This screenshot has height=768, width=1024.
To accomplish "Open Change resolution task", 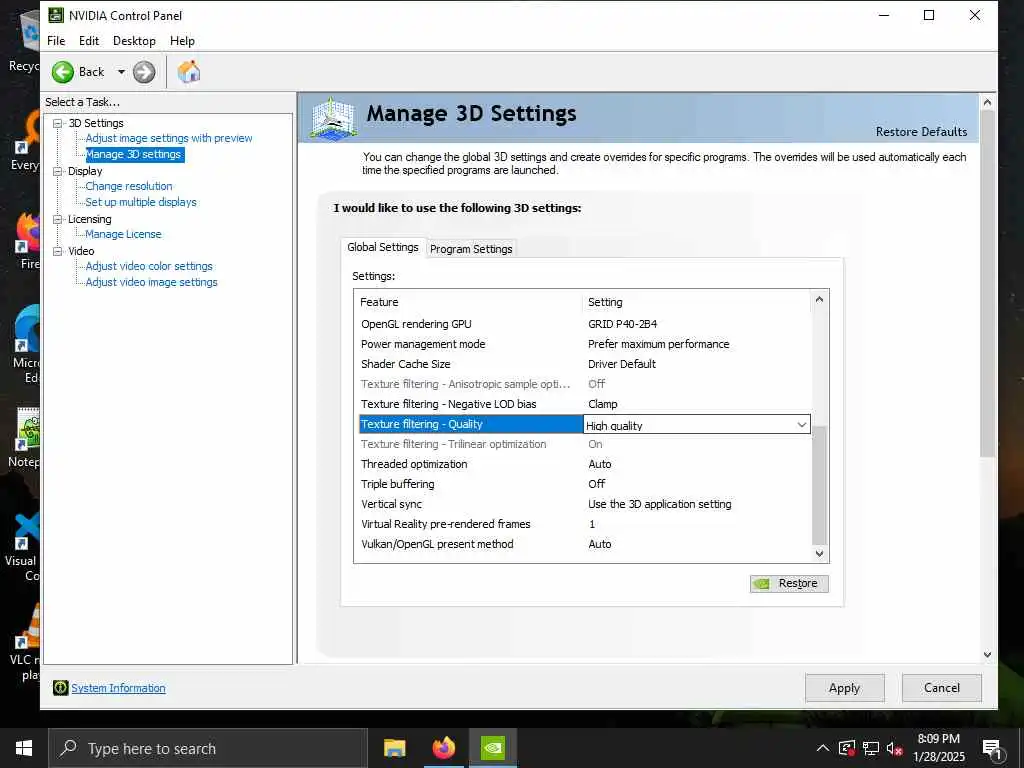I will (x=129, y=186).
